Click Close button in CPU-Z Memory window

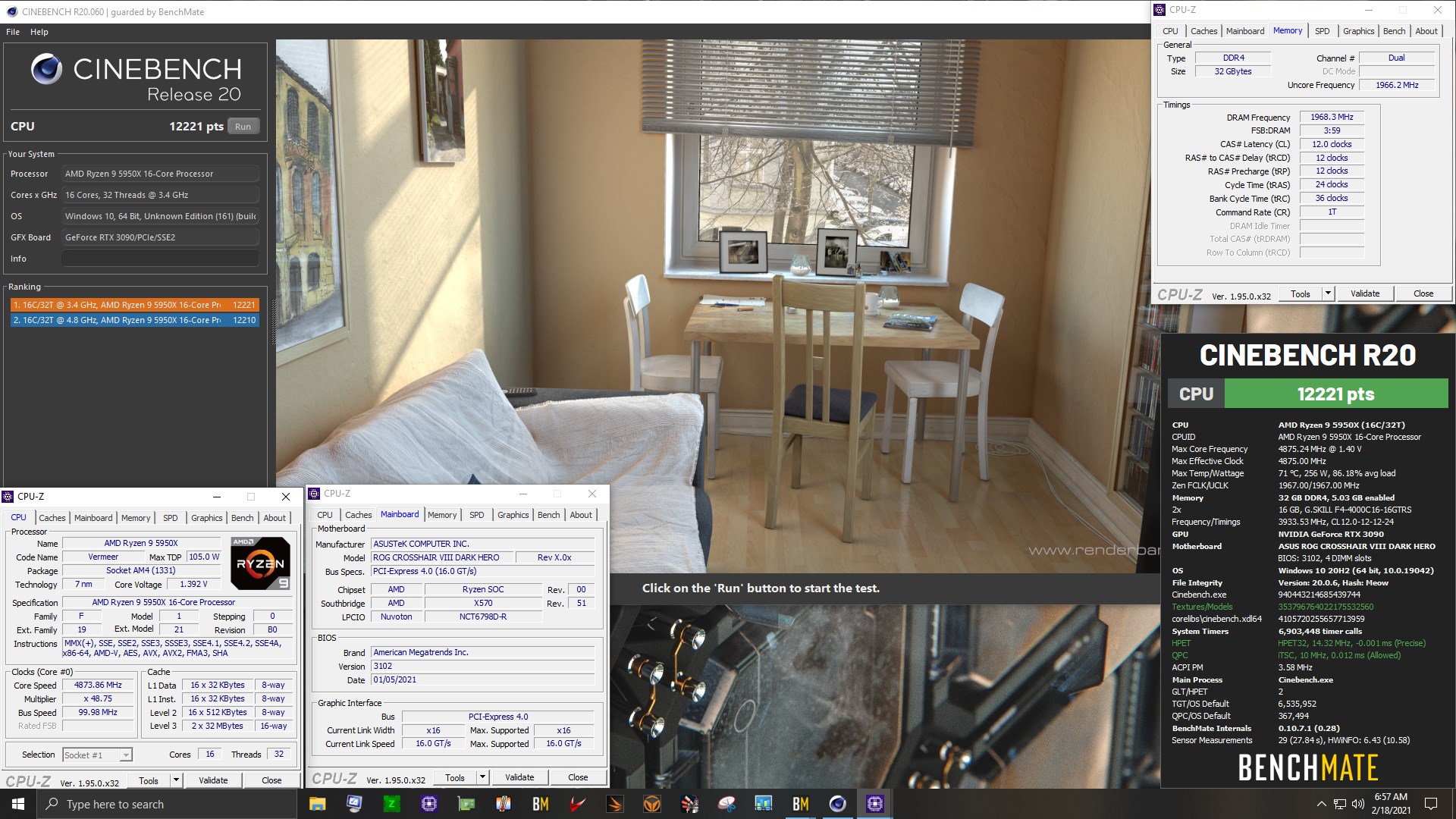point(1423,293)
